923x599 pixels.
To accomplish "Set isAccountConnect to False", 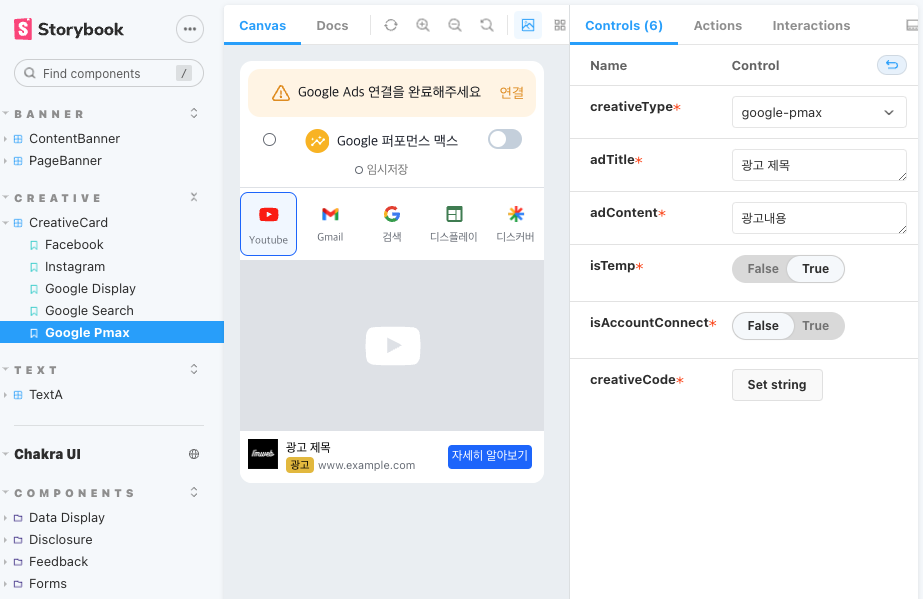I will point(763,326).
